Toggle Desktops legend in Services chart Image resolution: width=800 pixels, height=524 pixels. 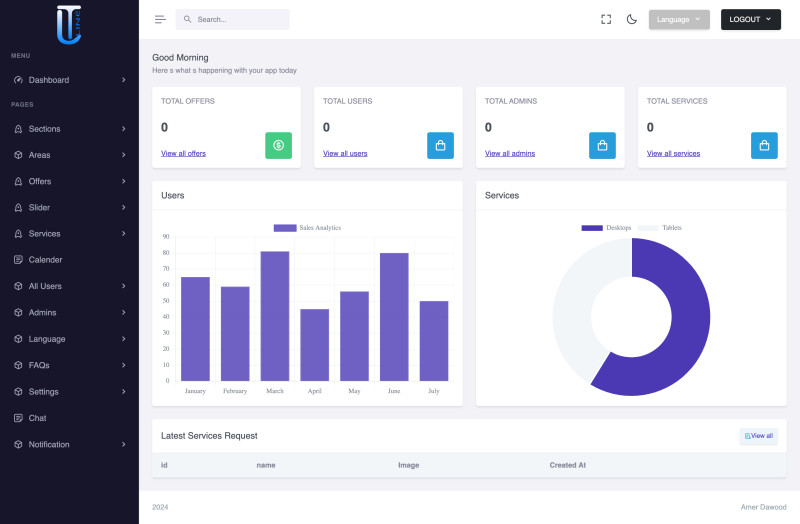[606, 228]
